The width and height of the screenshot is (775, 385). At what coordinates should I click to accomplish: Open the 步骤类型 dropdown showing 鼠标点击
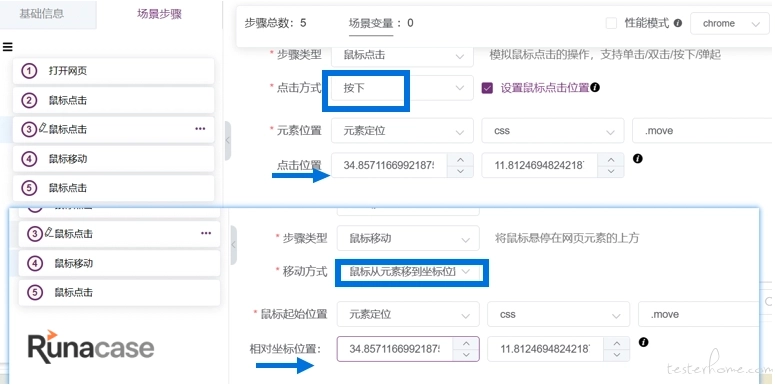[x=402, y=55]
